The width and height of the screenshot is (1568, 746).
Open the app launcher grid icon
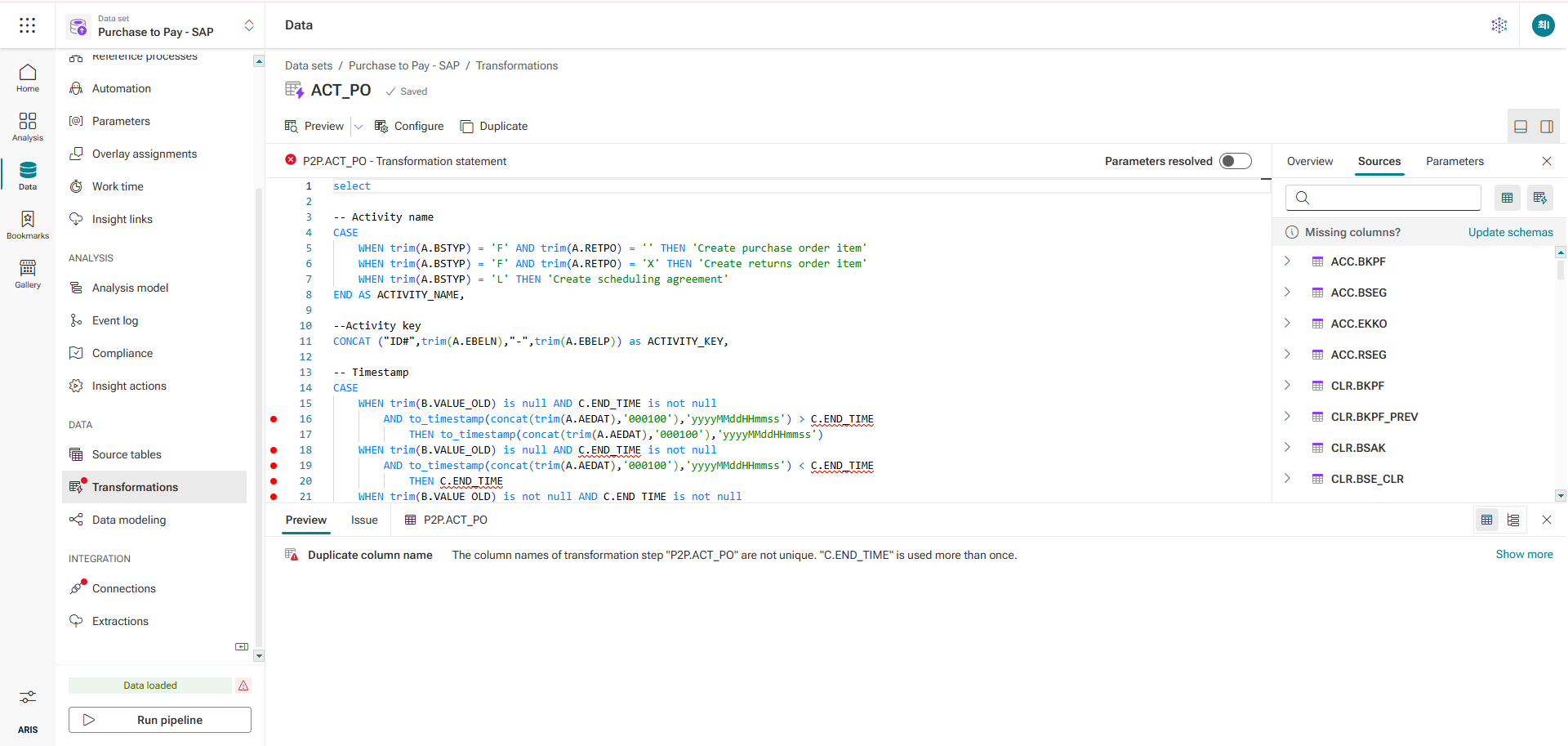[27, 25]
